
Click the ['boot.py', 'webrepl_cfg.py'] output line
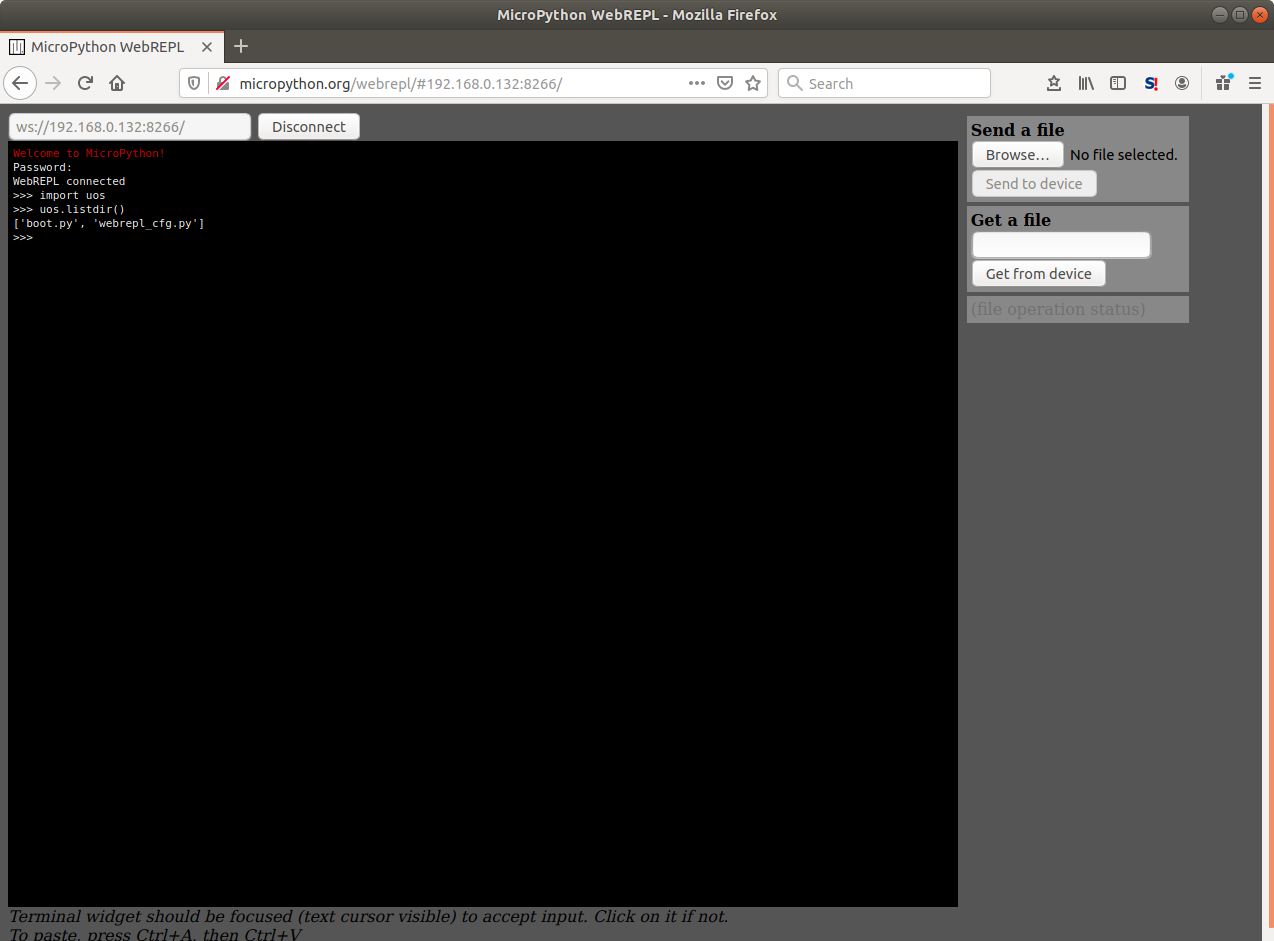click(x=109, y=224)
